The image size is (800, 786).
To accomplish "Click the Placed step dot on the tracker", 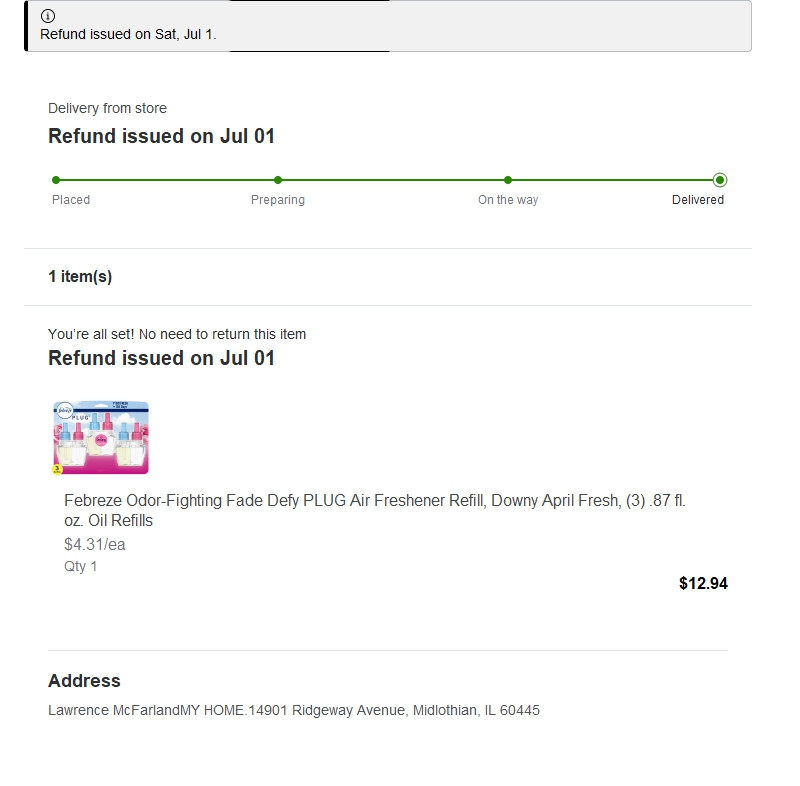I will (56, 180).
